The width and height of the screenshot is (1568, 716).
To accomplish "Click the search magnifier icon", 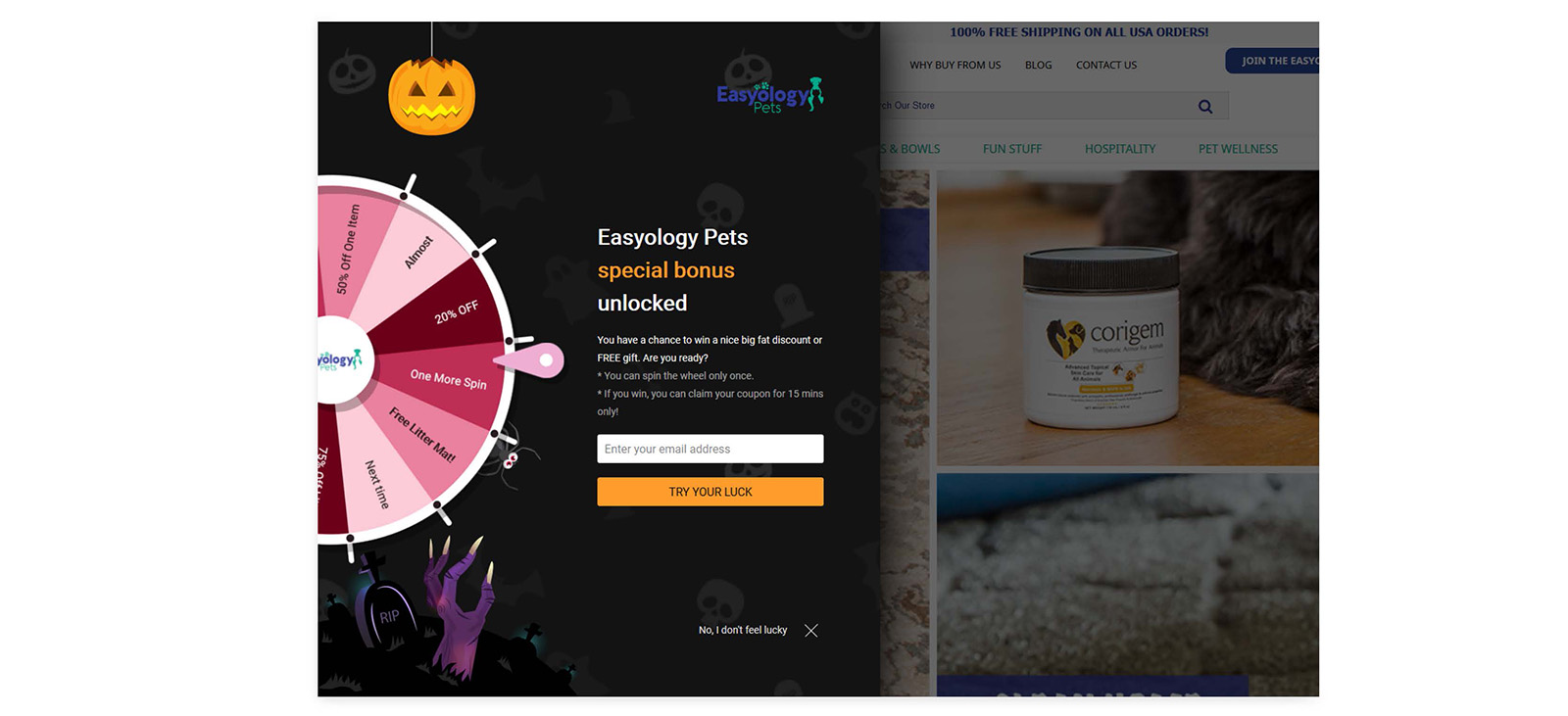I will coord(1205,107).
